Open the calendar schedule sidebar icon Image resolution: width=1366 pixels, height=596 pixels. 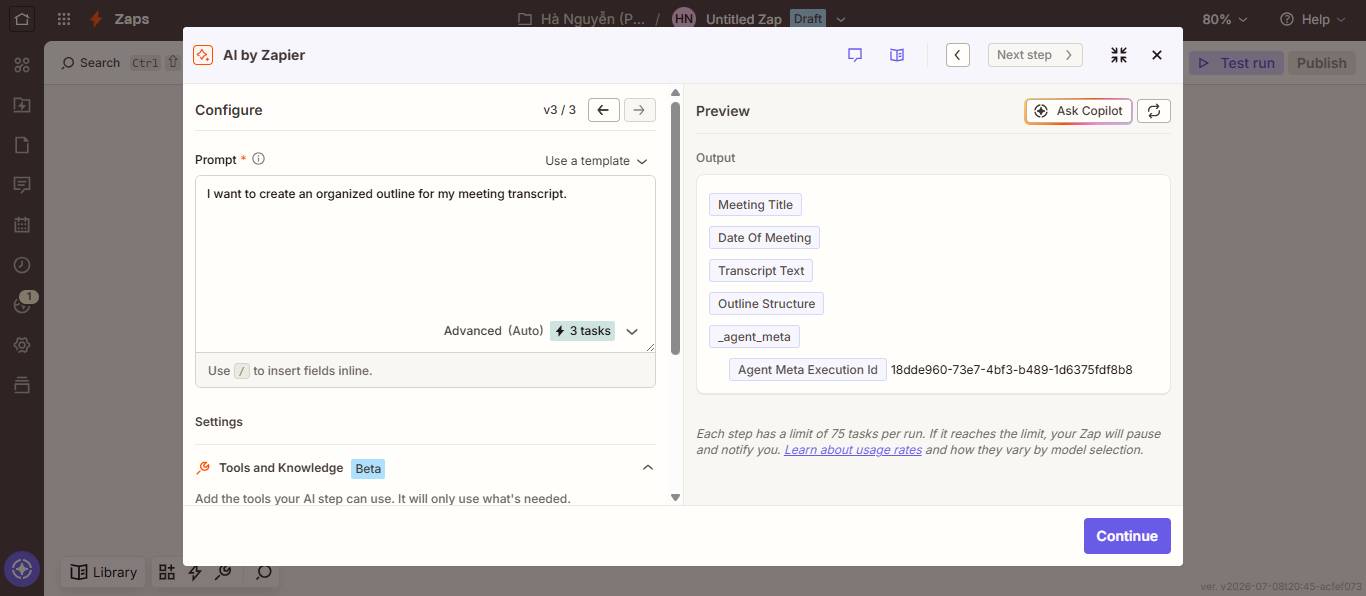coord(21,225)
